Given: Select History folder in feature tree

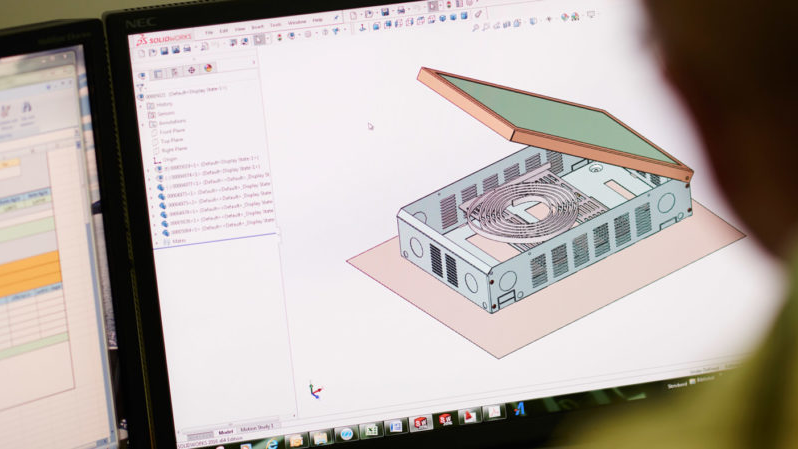Looking at the screenshot, I should [x=161, y=105].
